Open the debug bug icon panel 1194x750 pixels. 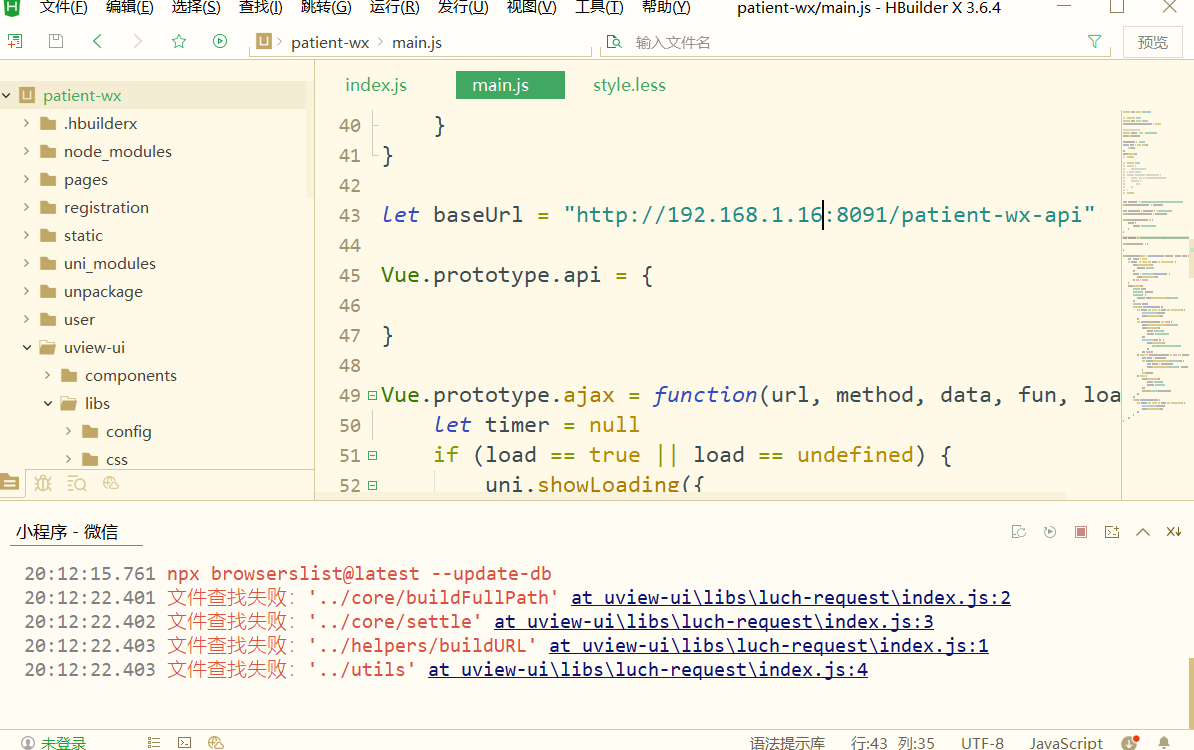click(43, 483)
